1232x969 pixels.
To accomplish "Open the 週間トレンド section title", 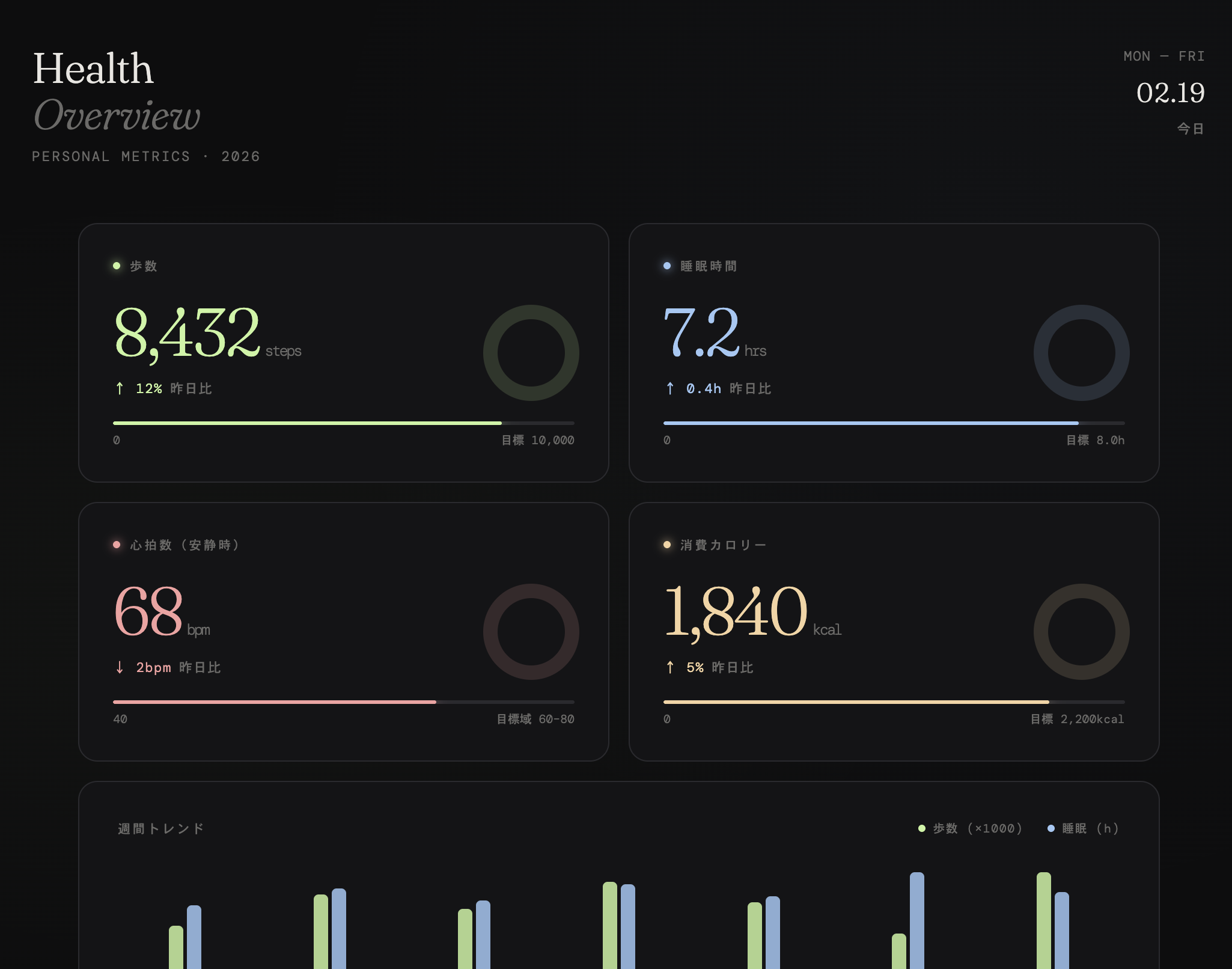I will click(161, 828).
